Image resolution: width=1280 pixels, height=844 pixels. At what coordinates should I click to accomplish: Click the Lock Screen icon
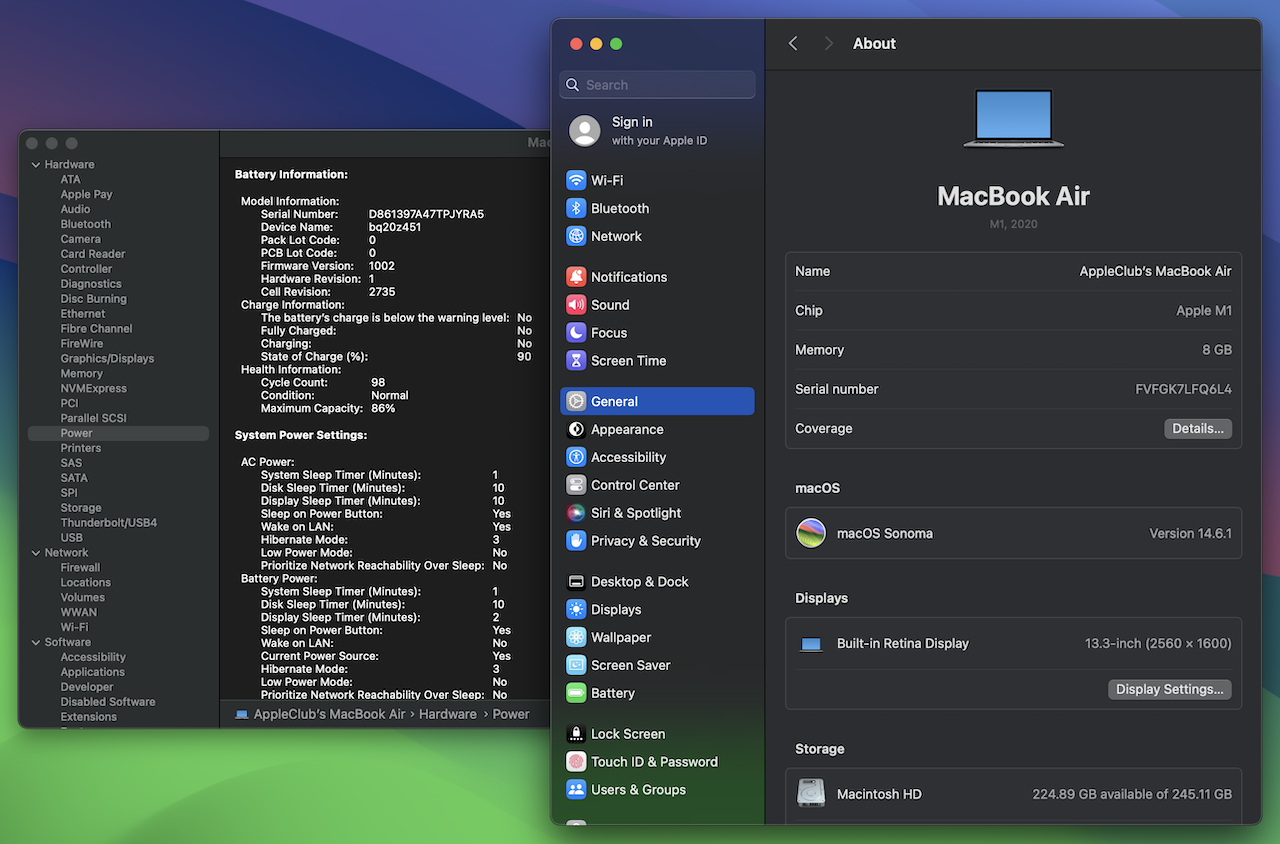576,734
